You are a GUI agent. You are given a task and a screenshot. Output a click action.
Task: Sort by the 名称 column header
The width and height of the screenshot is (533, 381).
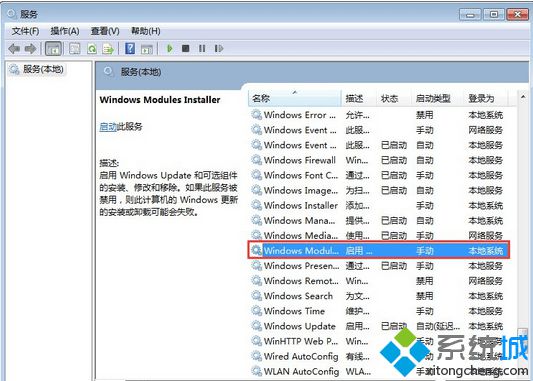[295, 99]
